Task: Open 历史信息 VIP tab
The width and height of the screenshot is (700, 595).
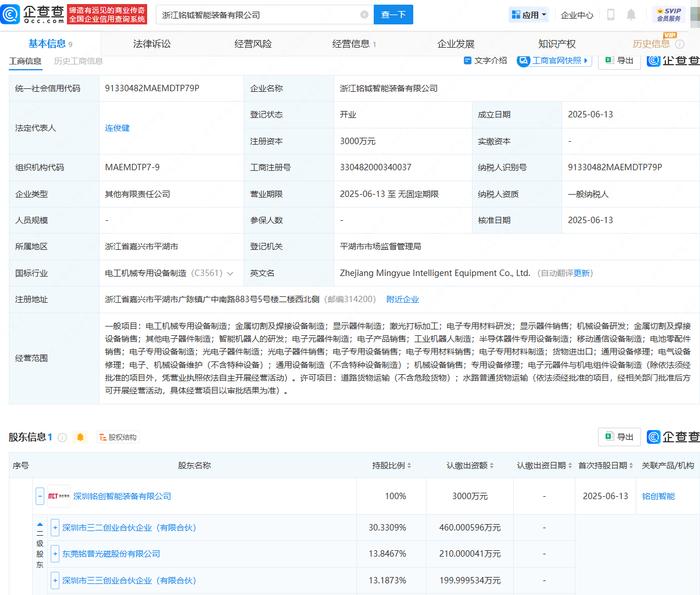Action: (651, 43)
